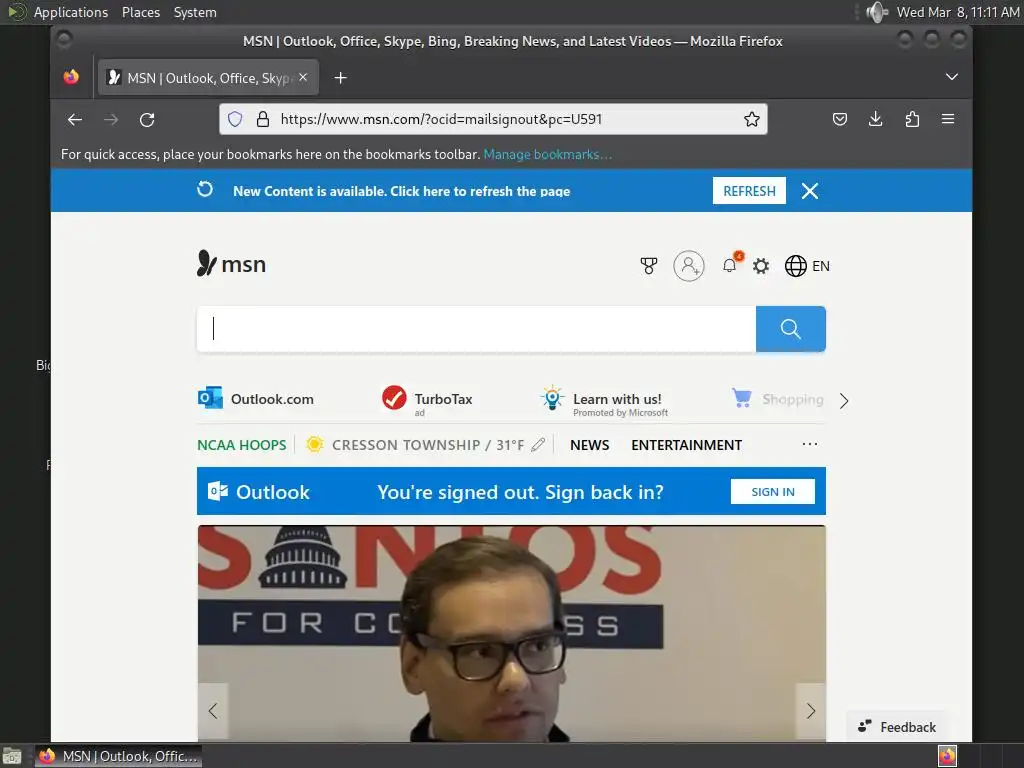Image resolution: width=1024 pixels, height=768 pixels.
Task: Go back using the browser back arrow
Action: pyautogui.click(x=75, y=120)
